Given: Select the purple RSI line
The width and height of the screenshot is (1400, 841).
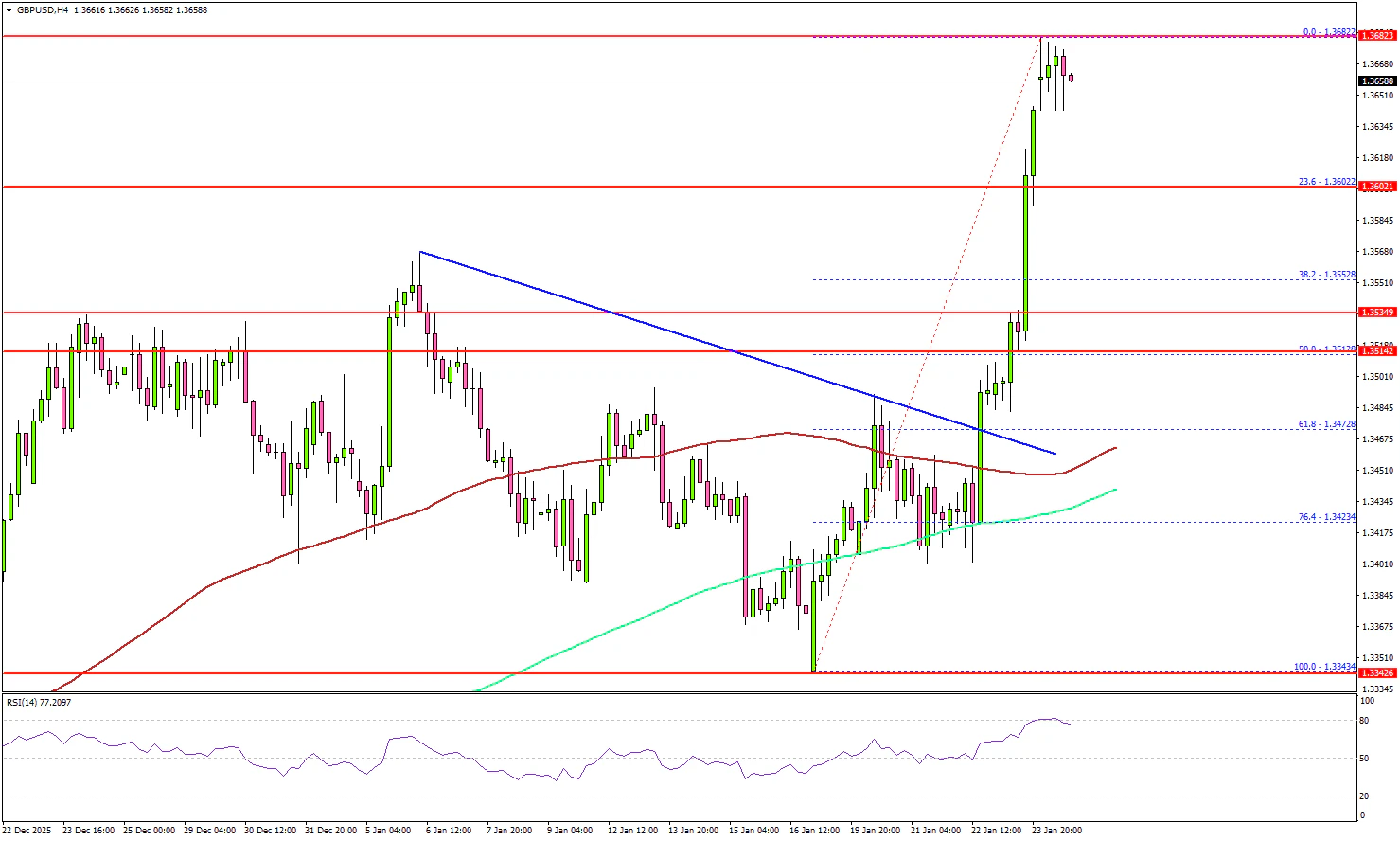Looking at the screenshot, I should [x=379, y=765].
